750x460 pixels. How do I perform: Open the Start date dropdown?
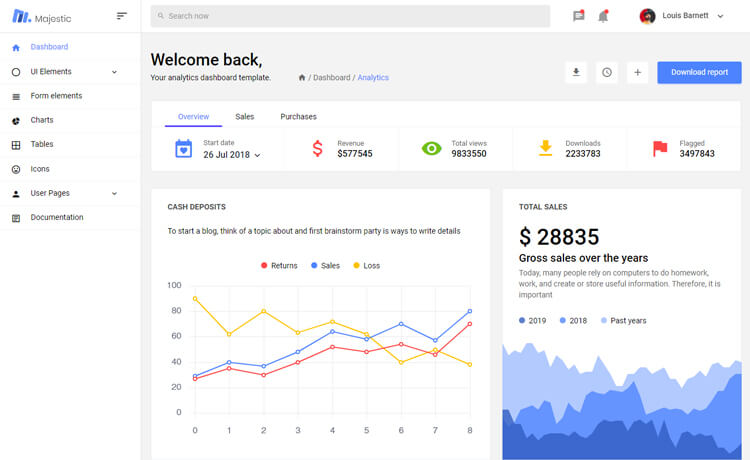point(231,155)
